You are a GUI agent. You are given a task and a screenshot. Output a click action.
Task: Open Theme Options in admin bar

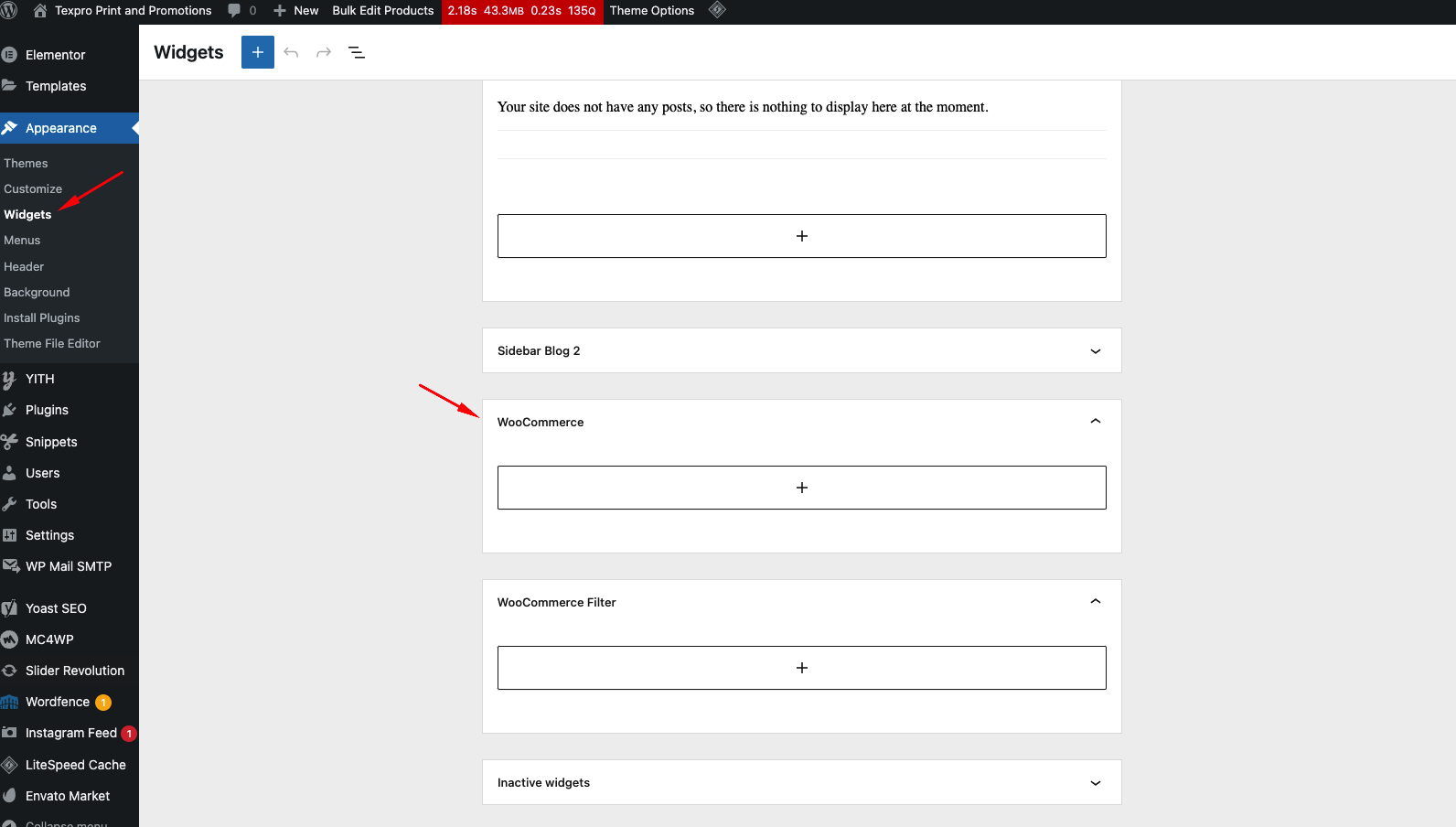pyautogui.click(x=652, y=11)
